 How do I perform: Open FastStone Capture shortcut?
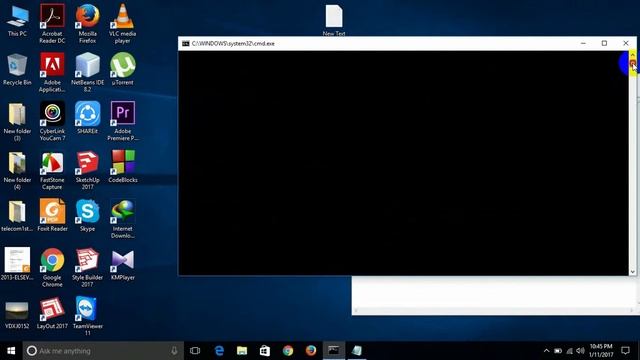pyautogui.click(x=52, y=170)
